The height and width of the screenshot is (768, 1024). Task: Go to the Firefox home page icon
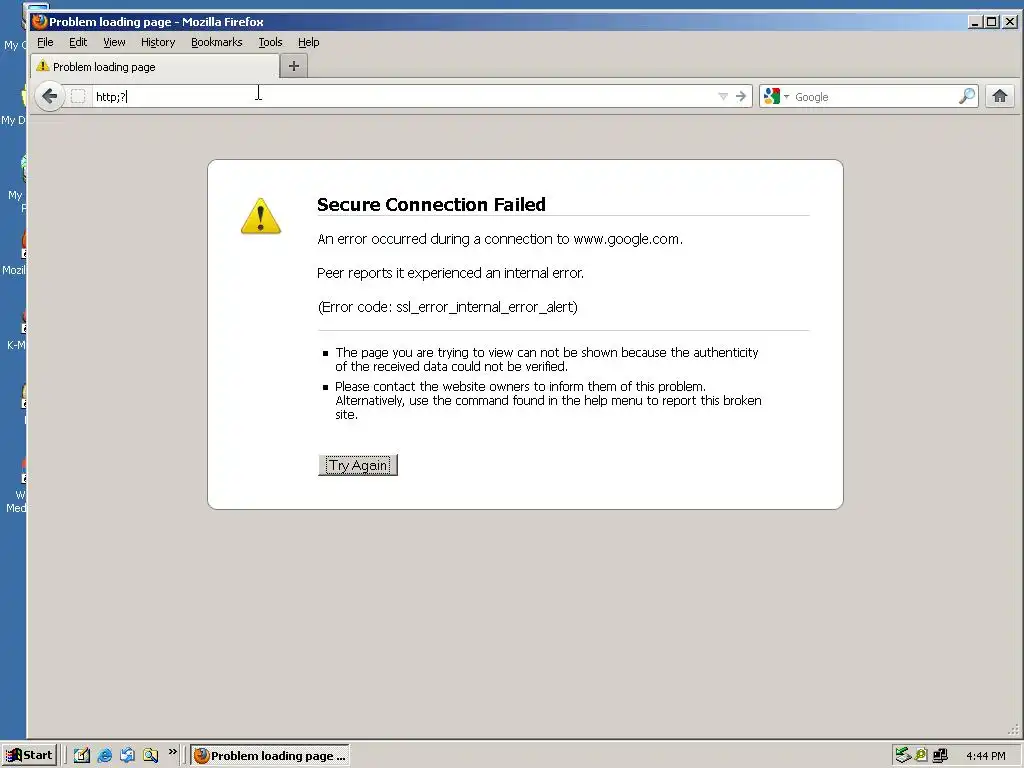pyautogui.click(x=999, y=97)
